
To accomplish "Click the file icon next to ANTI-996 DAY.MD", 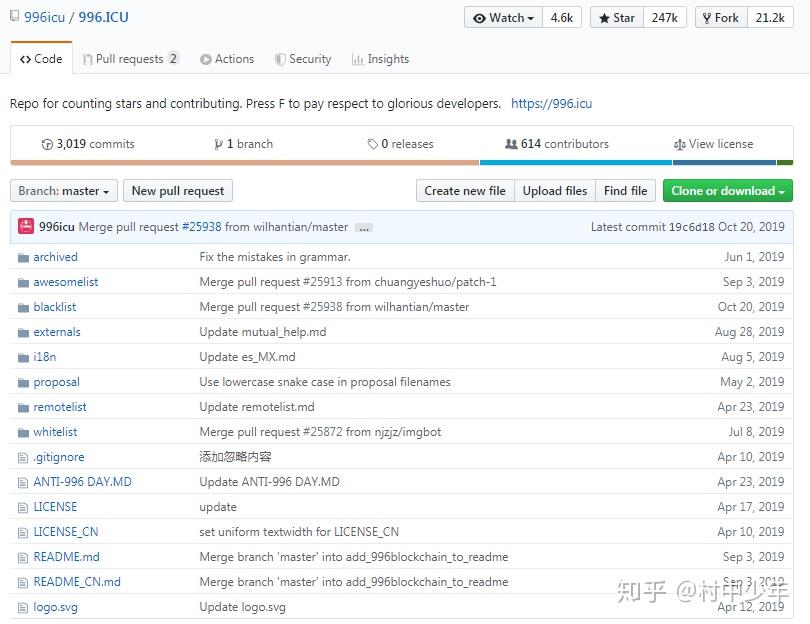I will (x=23, y=482).
